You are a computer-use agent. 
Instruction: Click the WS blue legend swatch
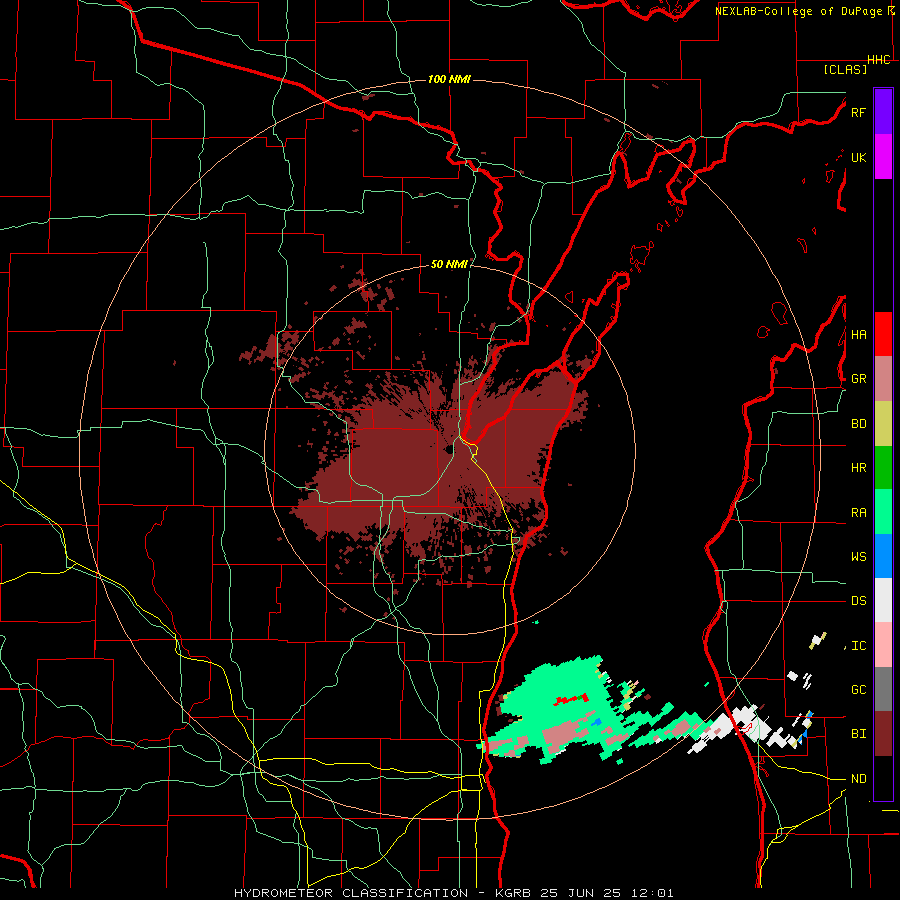[x=883, y=556]
